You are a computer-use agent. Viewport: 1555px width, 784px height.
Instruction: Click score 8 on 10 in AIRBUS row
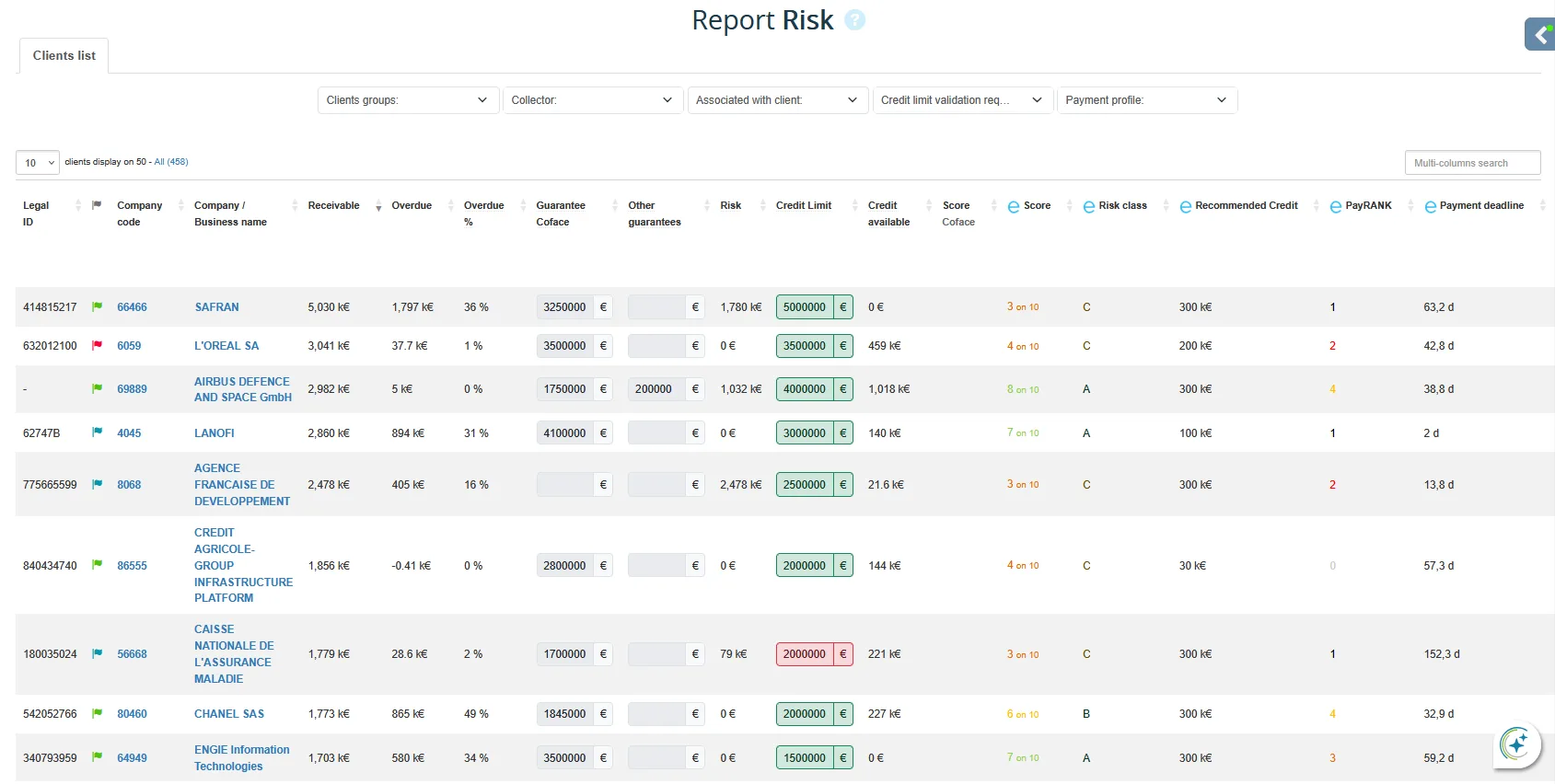(x=1023, y=389)
